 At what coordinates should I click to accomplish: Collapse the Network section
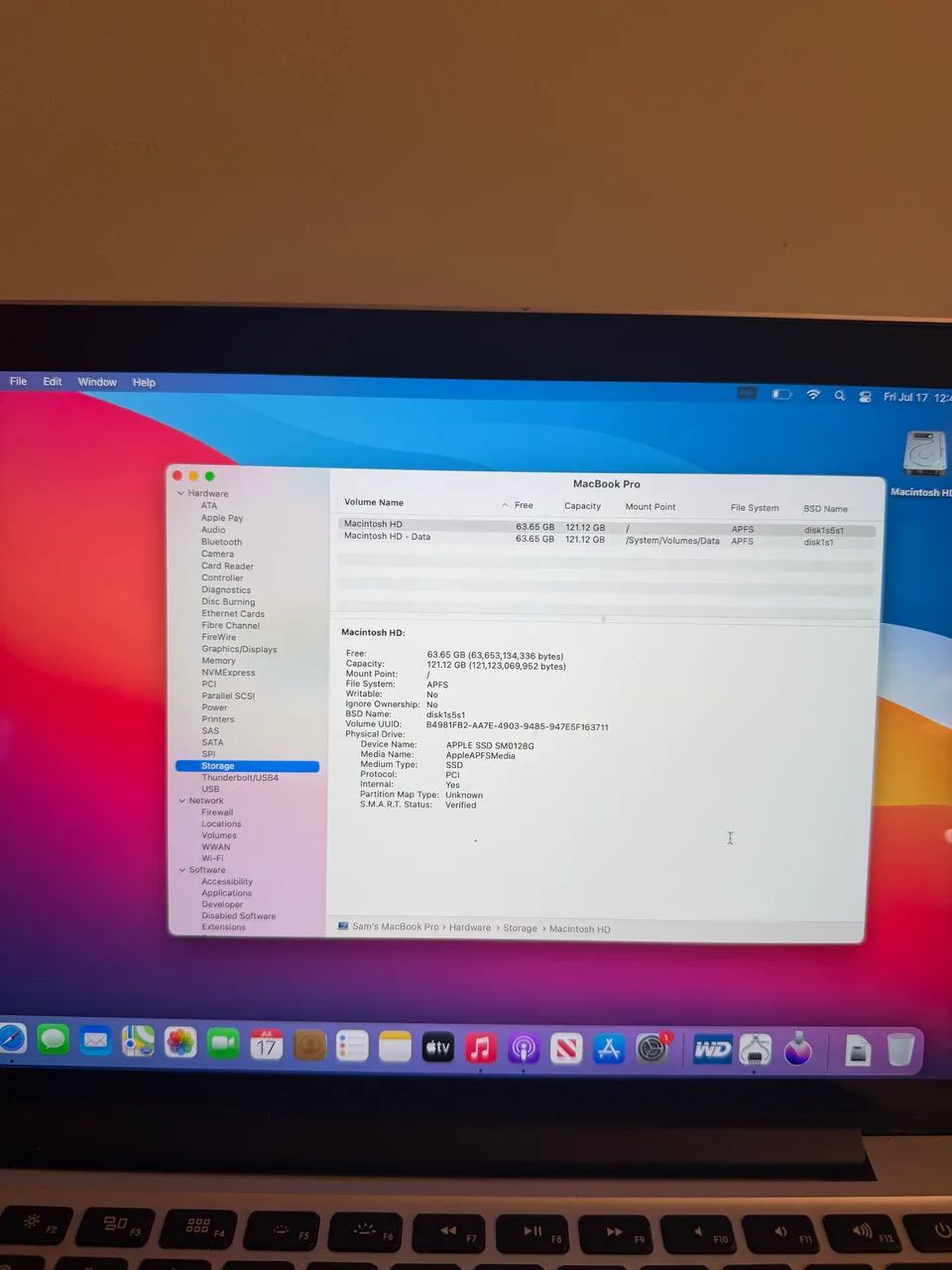point(181,801)
